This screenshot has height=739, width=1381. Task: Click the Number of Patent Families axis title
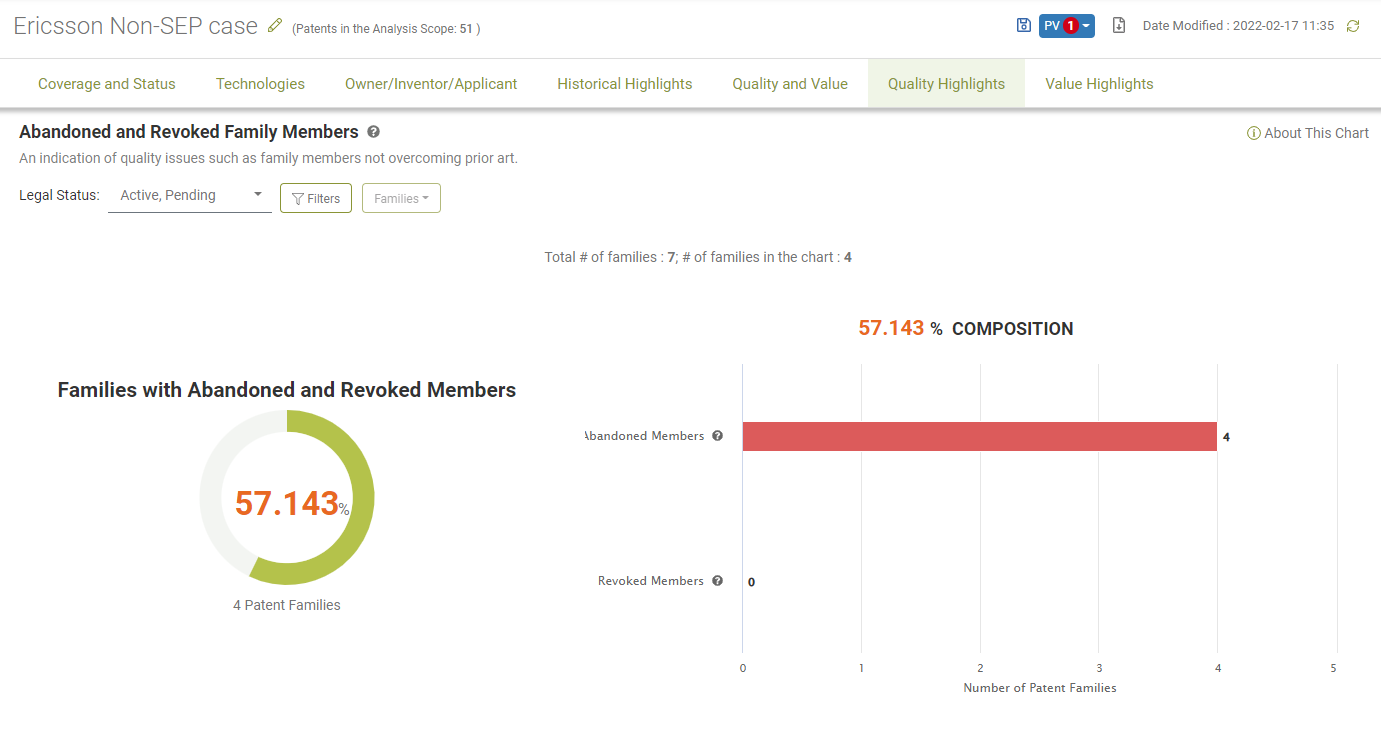point(1040,688)
